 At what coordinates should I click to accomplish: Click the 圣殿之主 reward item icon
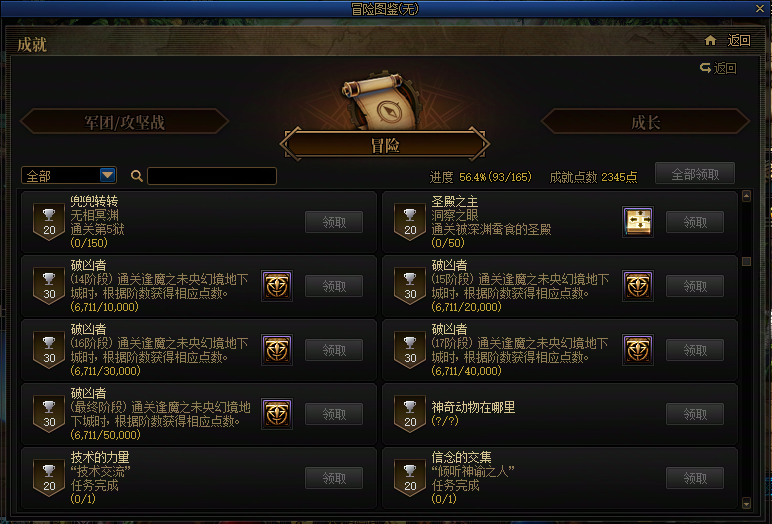pos(638,222)
